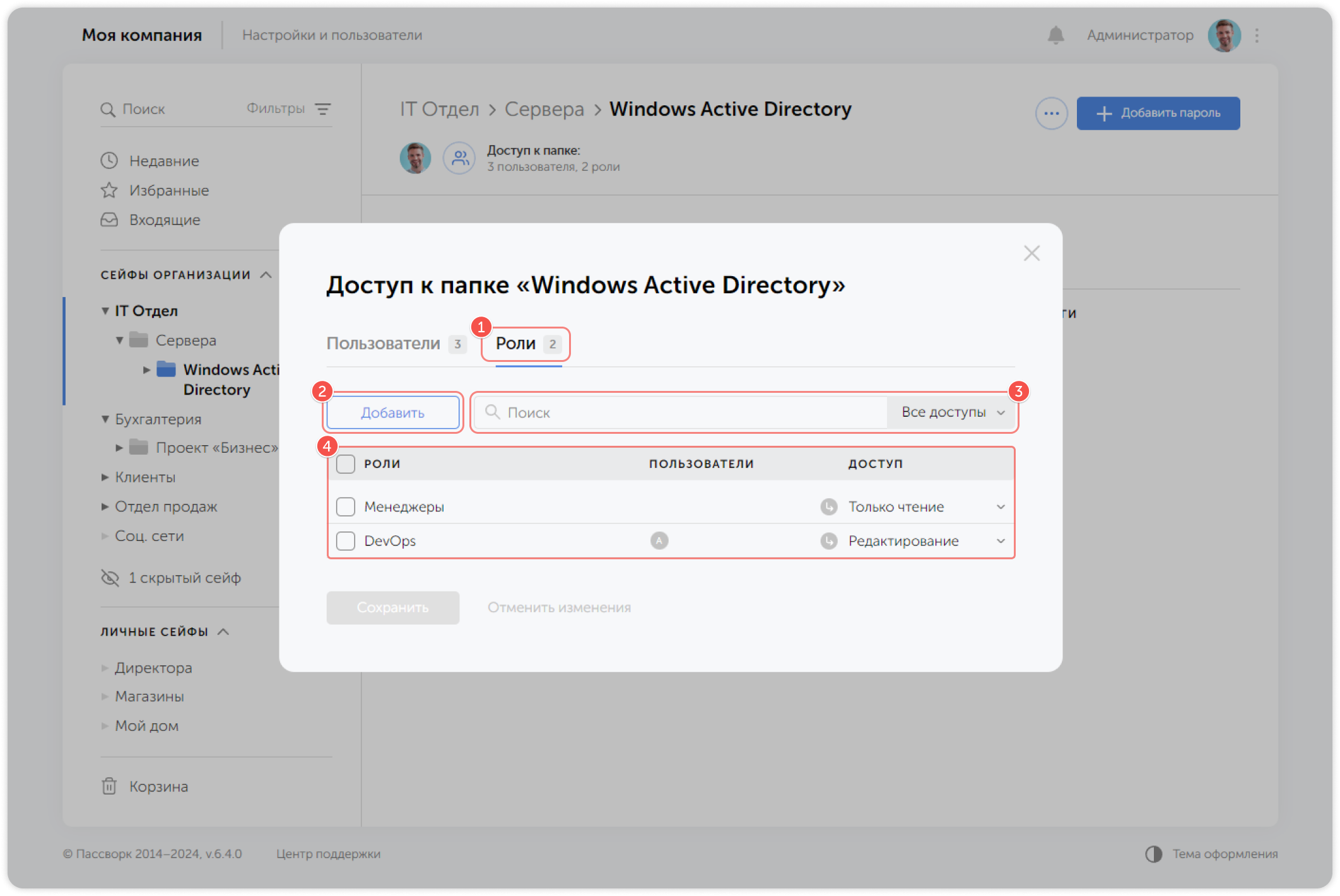Click the Добавить button in dialog
The width and height of the screenshot is (1340, 896).
click(x=392, y=413)
